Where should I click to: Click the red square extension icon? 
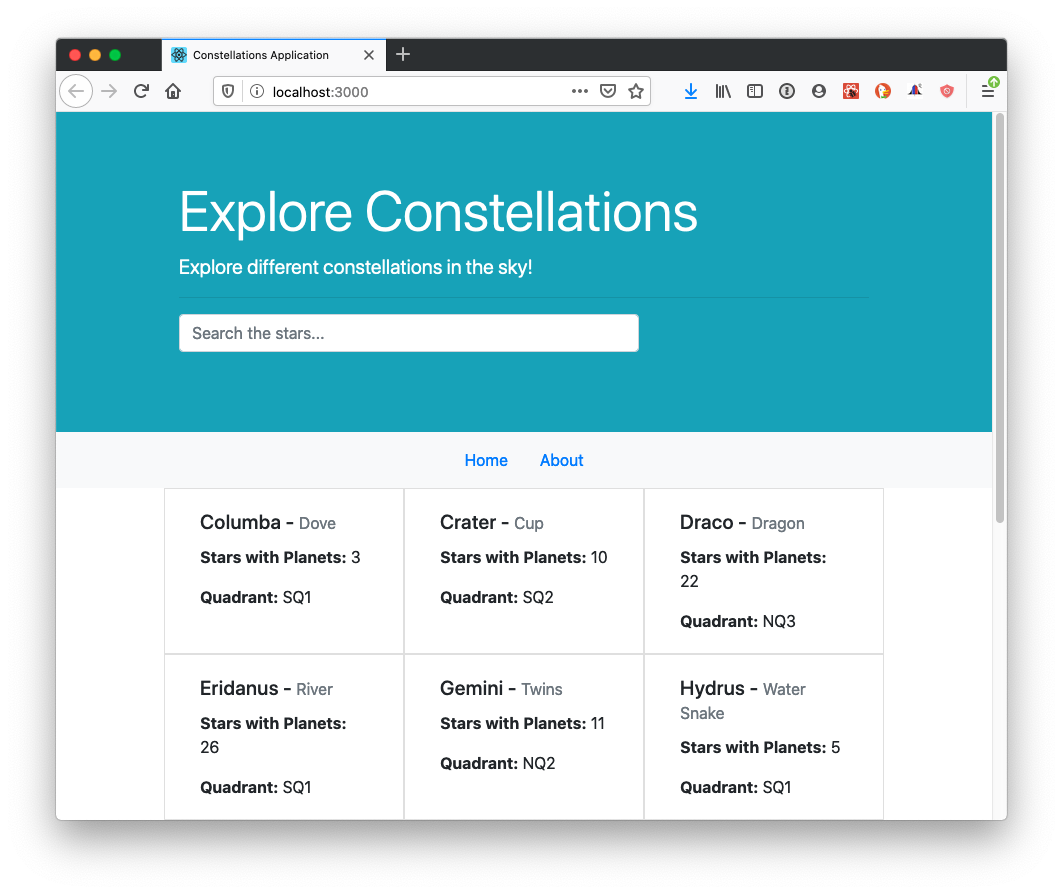[851, 91]
